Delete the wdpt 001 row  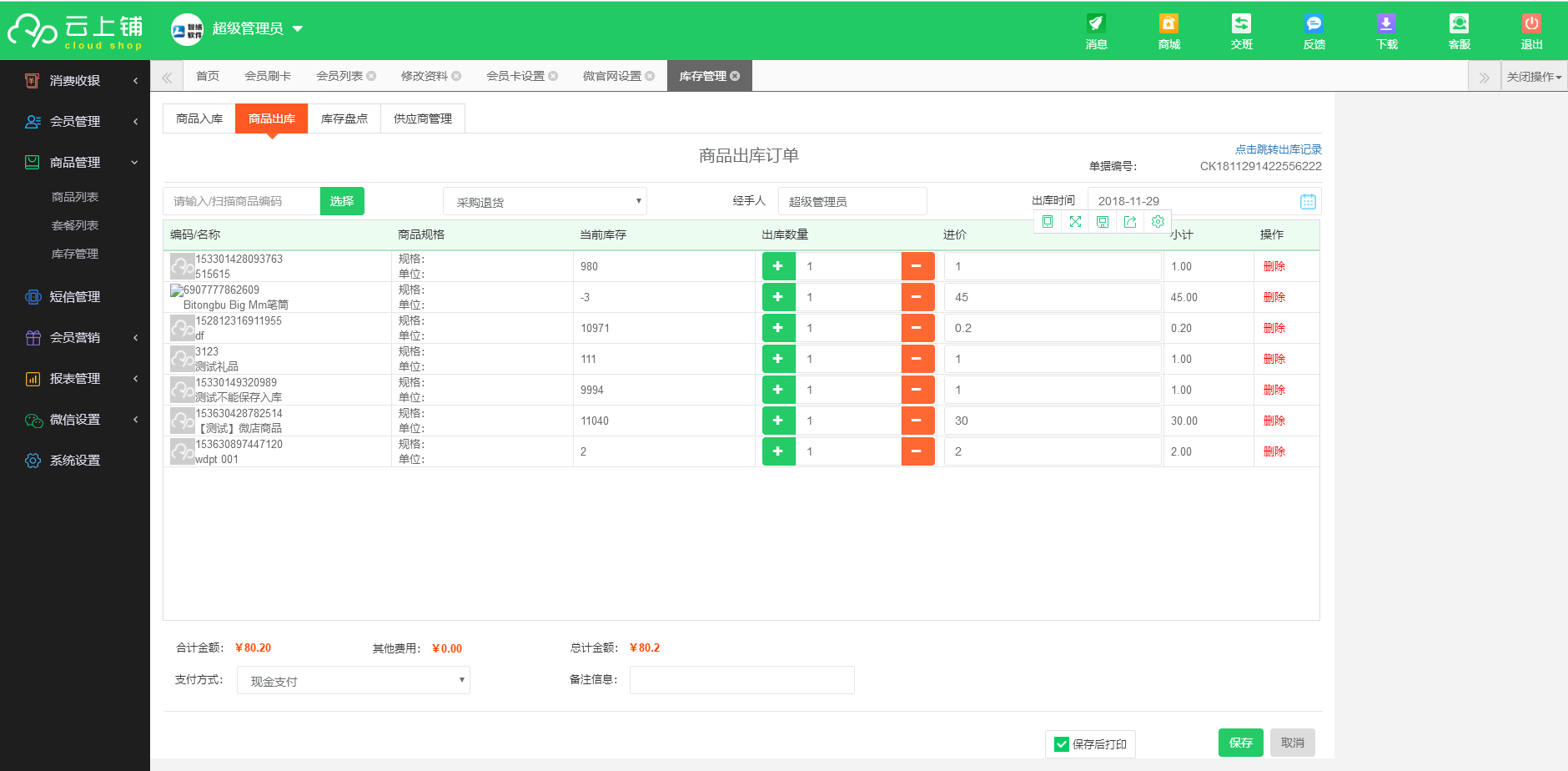1274,451
